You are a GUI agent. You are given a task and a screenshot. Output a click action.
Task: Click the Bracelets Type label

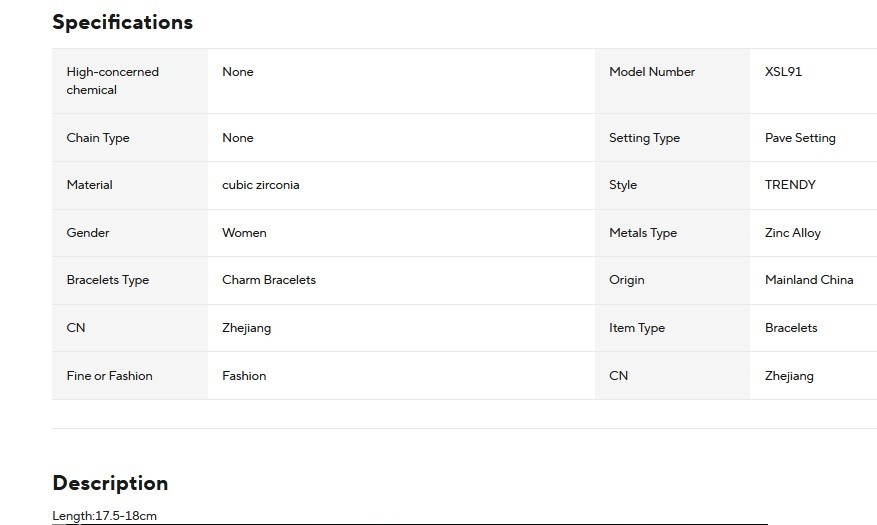[x=107, y=280]
